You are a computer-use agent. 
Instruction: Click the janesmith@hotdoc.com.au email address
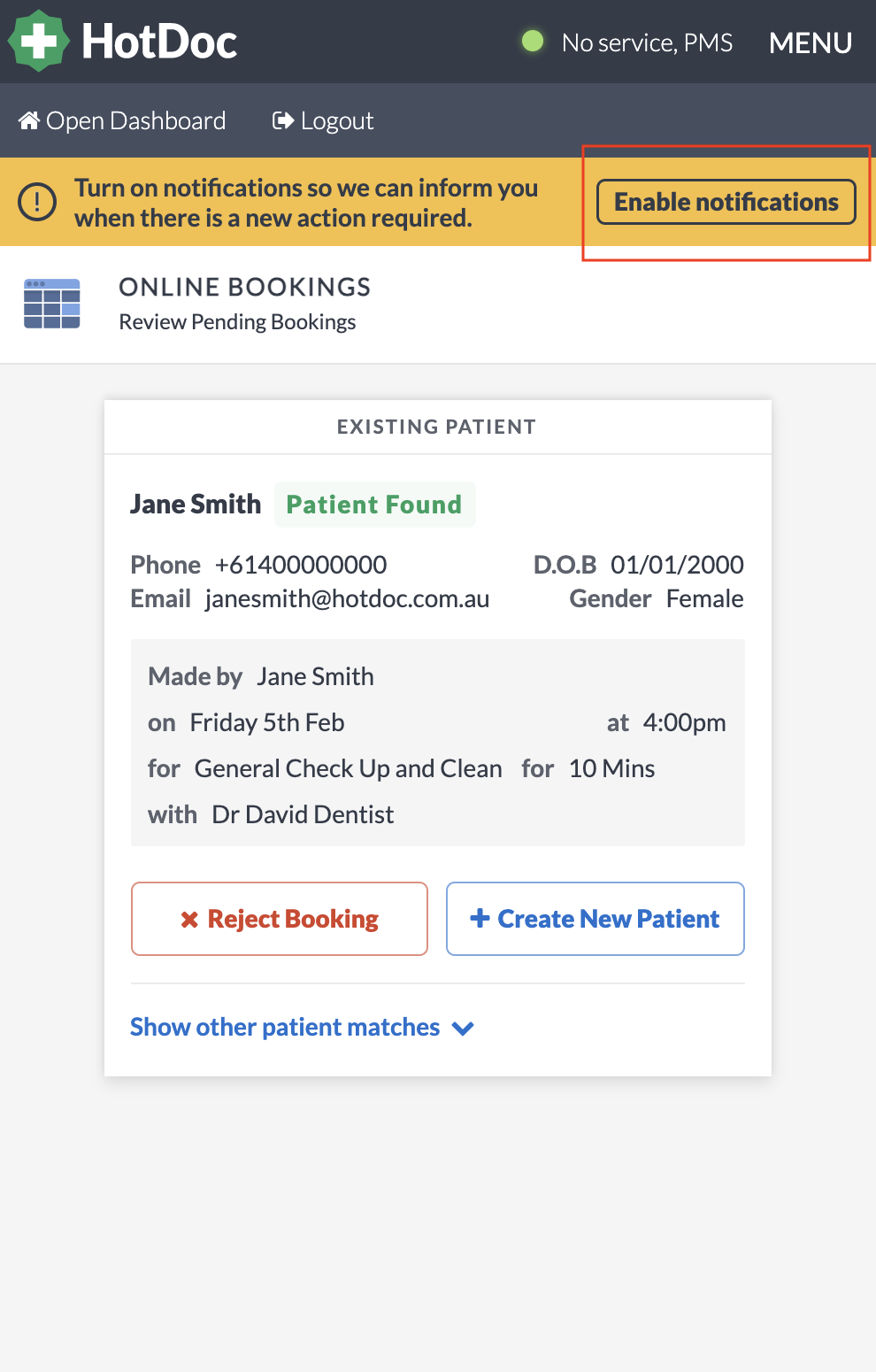point(347,599)
